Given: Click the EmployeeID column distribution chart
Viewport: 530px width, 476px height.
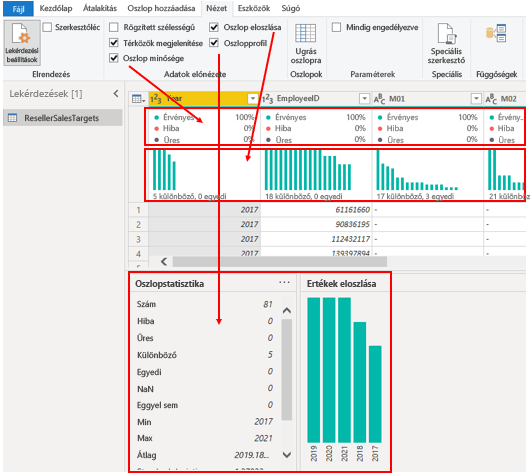Looking at the screenshot, I should click(x=308, y=170).
